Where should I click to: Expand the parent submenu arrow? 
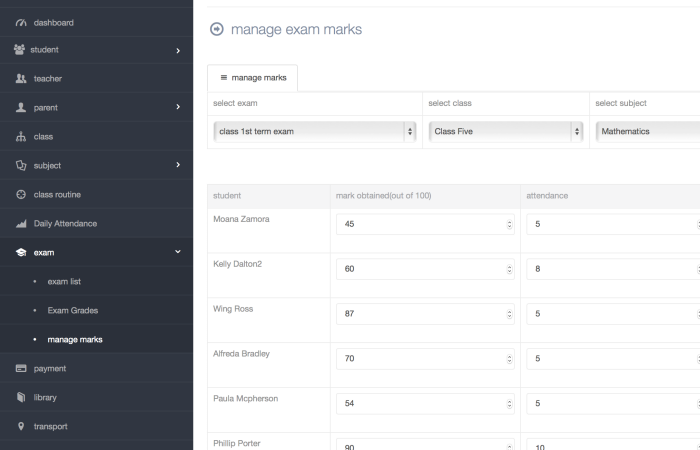pos(178,107)
